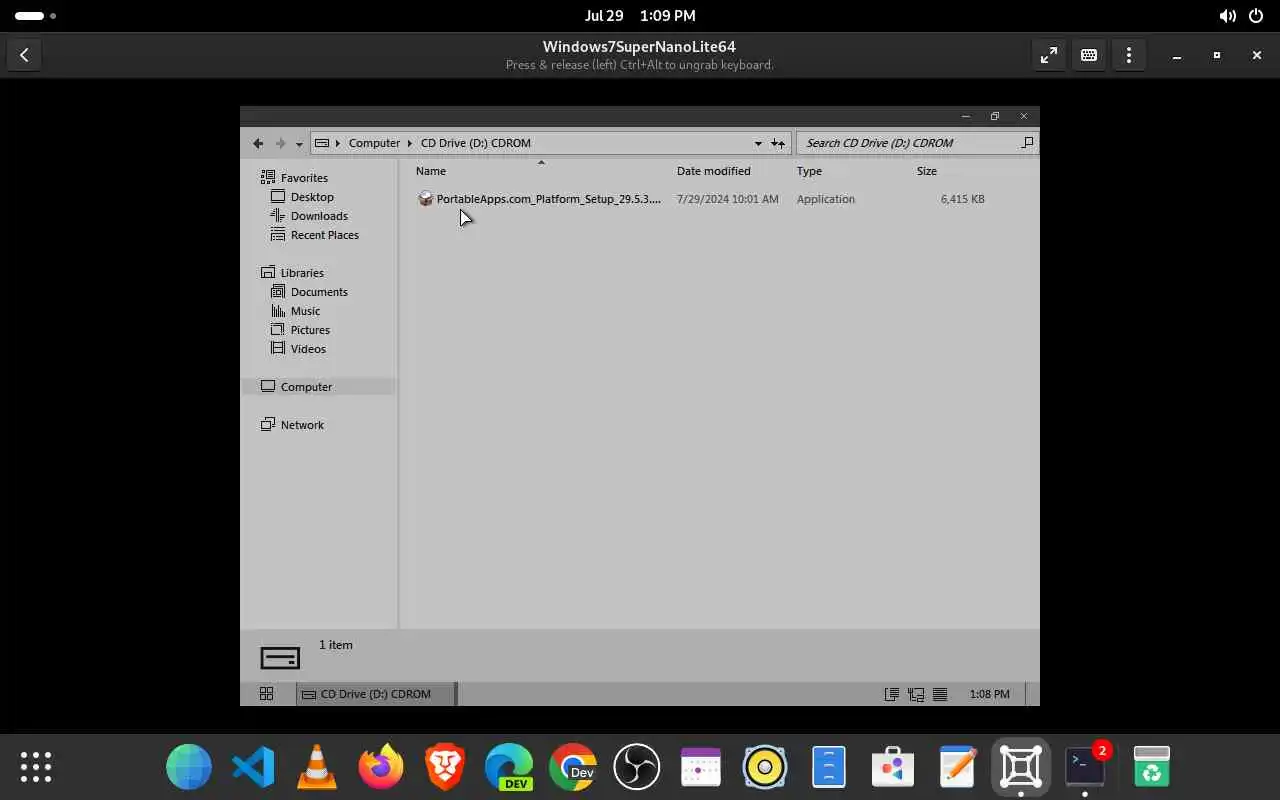The height and width of the screenshot is (800, 1280).
Task: Open the Videos library
Action: tap(308, 349)
